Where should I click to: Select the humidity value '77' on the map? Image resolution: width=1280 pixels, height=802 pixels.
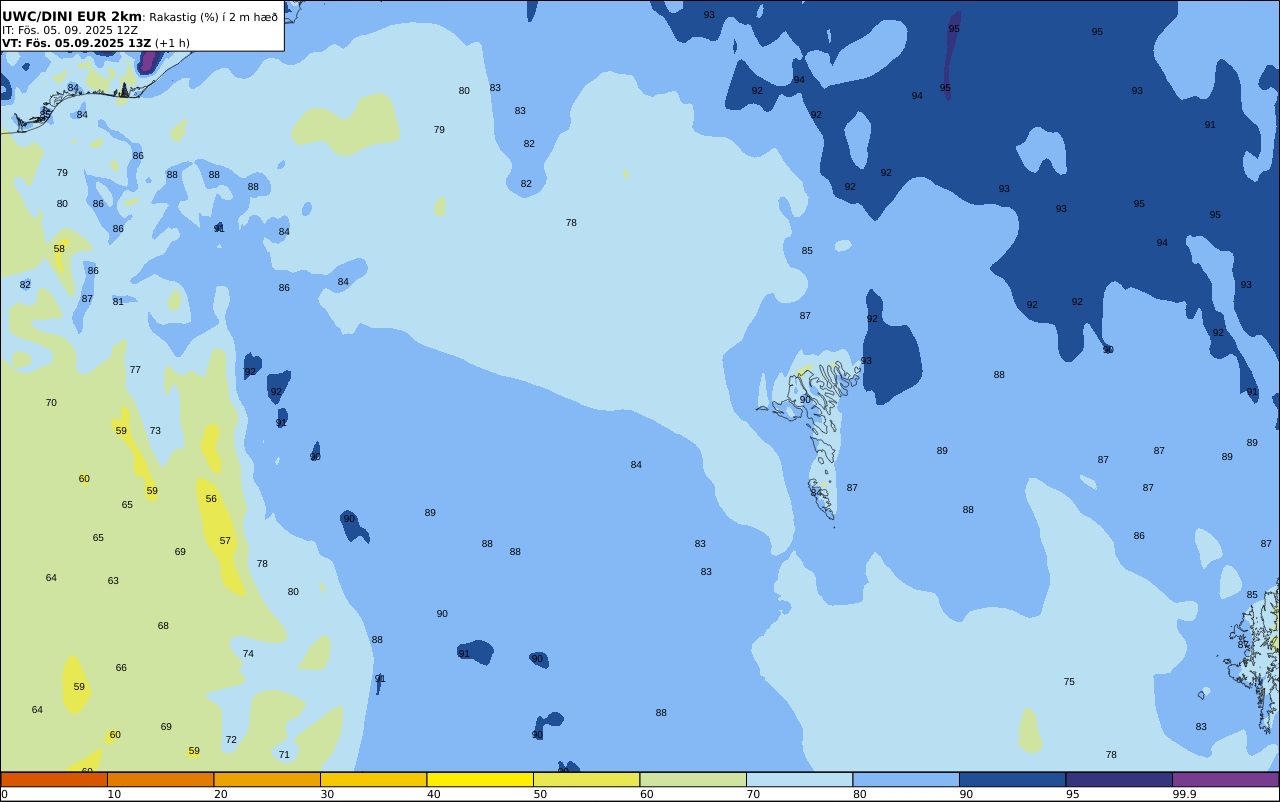click(x=135, y=370)
